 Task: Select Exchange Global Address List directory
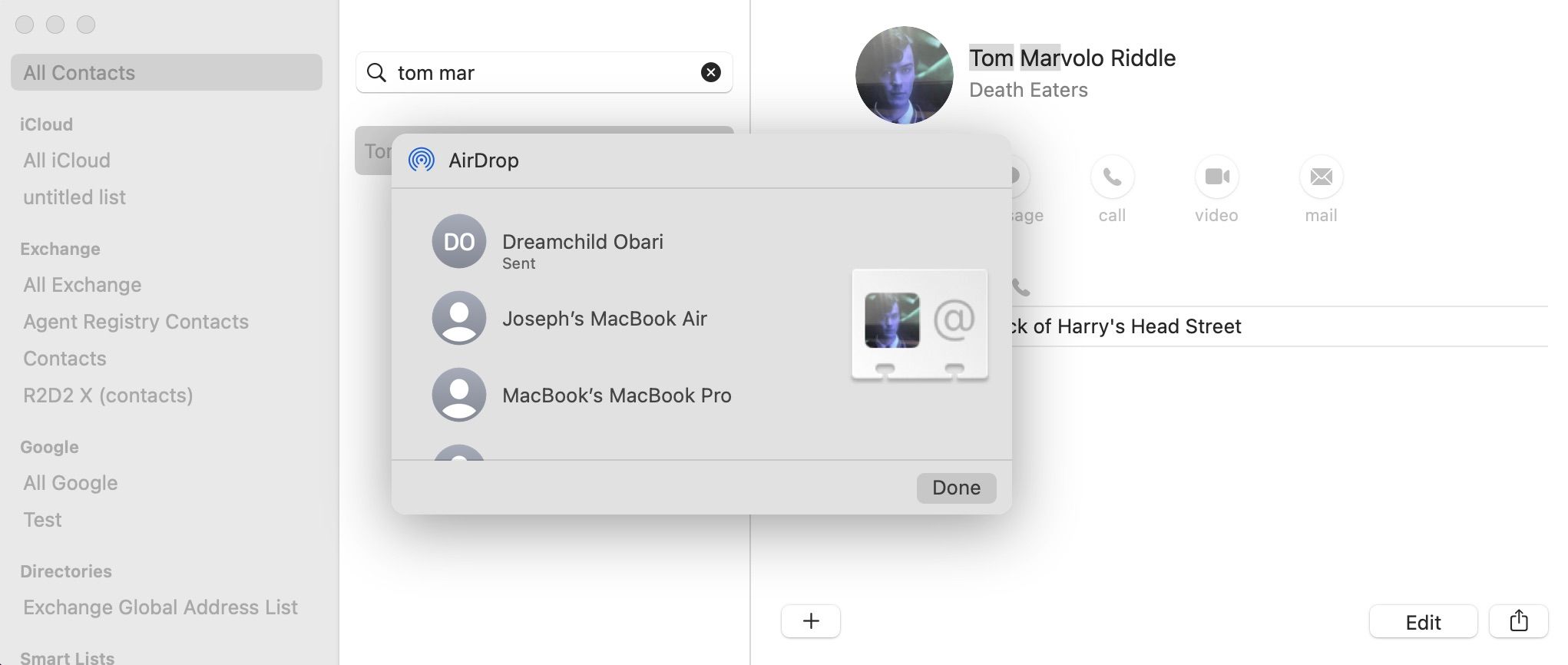(x=160, y=607)
